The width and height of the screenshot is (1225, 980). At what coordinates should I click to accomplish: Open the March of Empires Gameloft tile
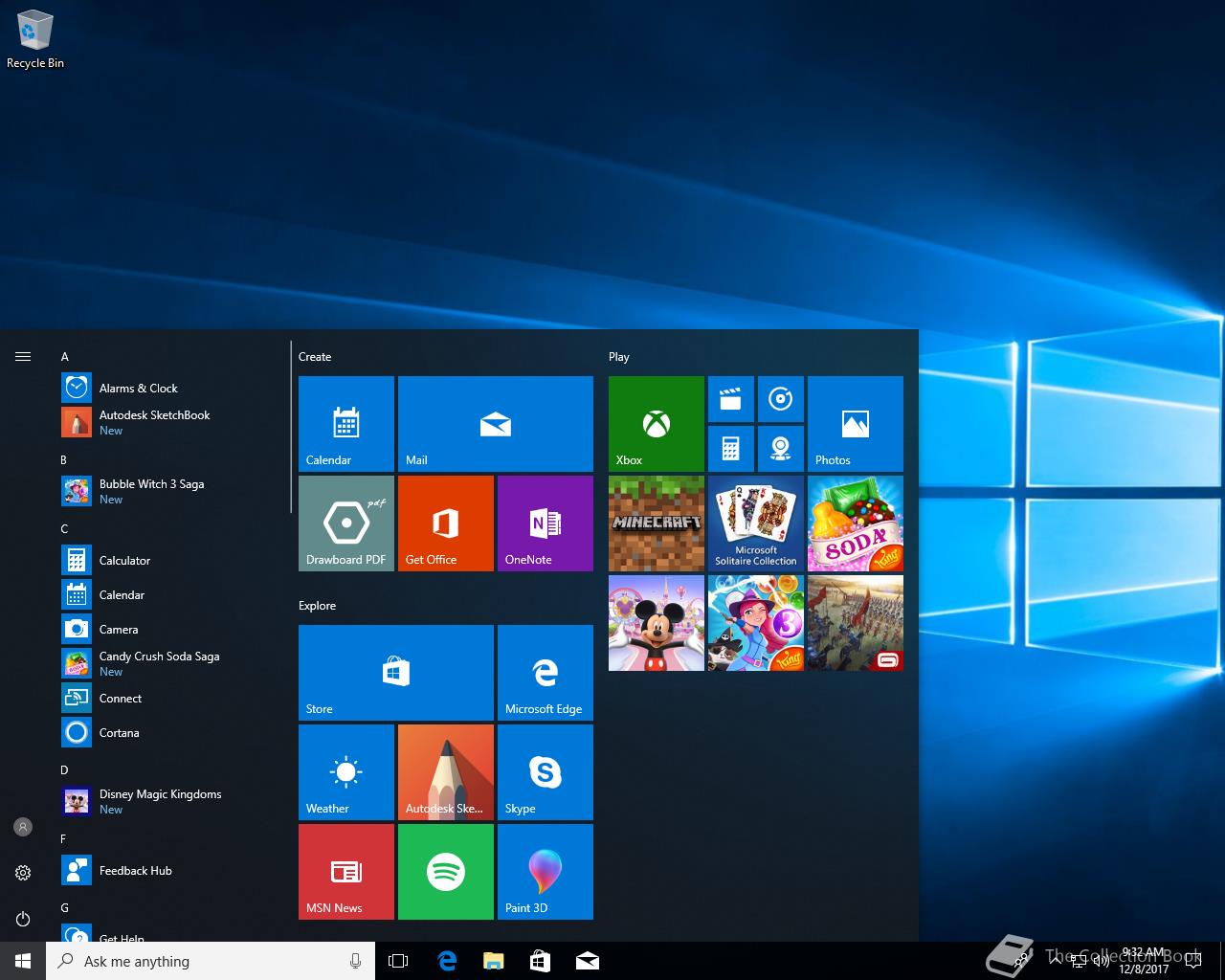tap(856, 623)
